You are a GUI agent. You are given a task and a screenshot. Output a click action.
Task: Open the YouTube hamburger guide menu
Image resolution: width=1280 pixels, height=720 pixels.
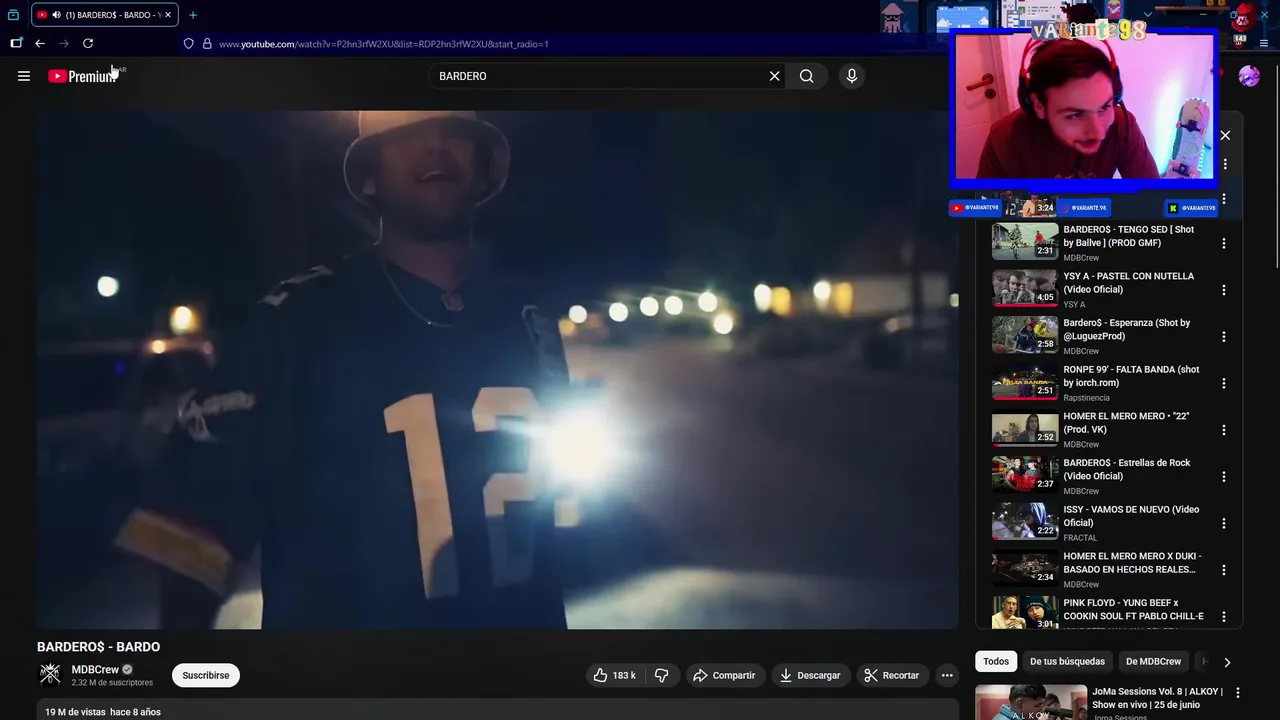[24, 76]
